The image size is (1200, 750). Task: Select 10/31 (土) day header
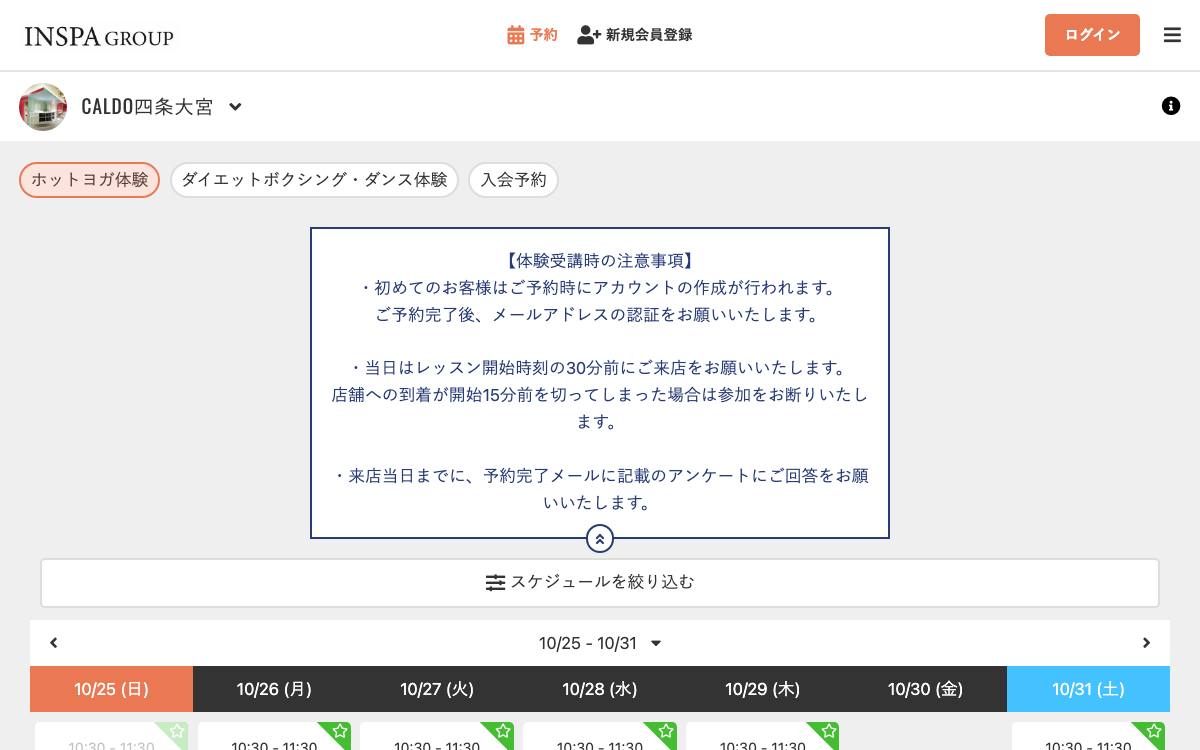[x=1088, y=689]
